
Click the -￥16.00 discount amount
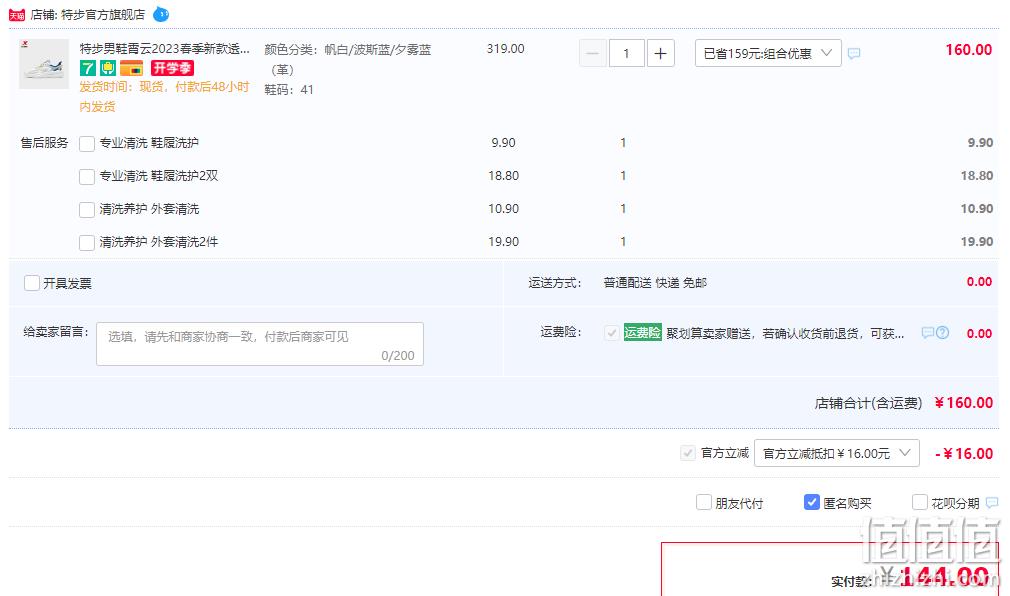point(964,454)
